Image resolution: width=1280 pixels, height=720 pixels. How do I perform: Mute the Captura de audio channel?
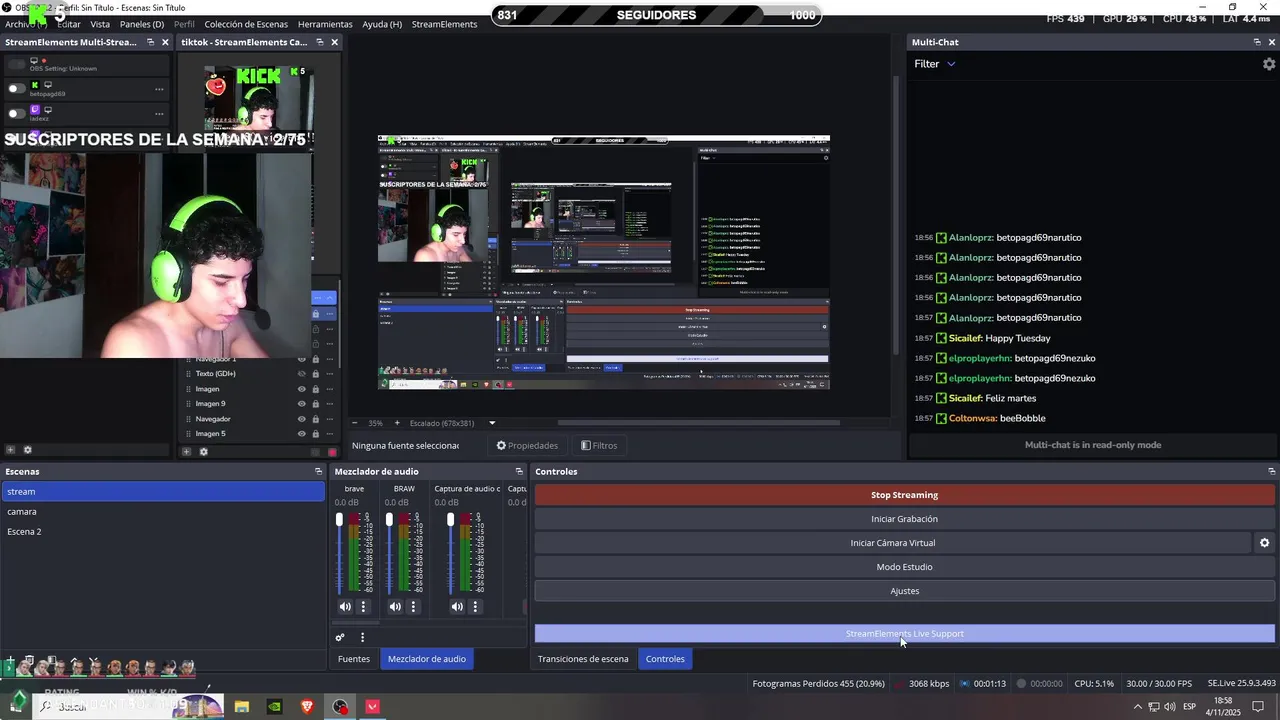point(457,606)
